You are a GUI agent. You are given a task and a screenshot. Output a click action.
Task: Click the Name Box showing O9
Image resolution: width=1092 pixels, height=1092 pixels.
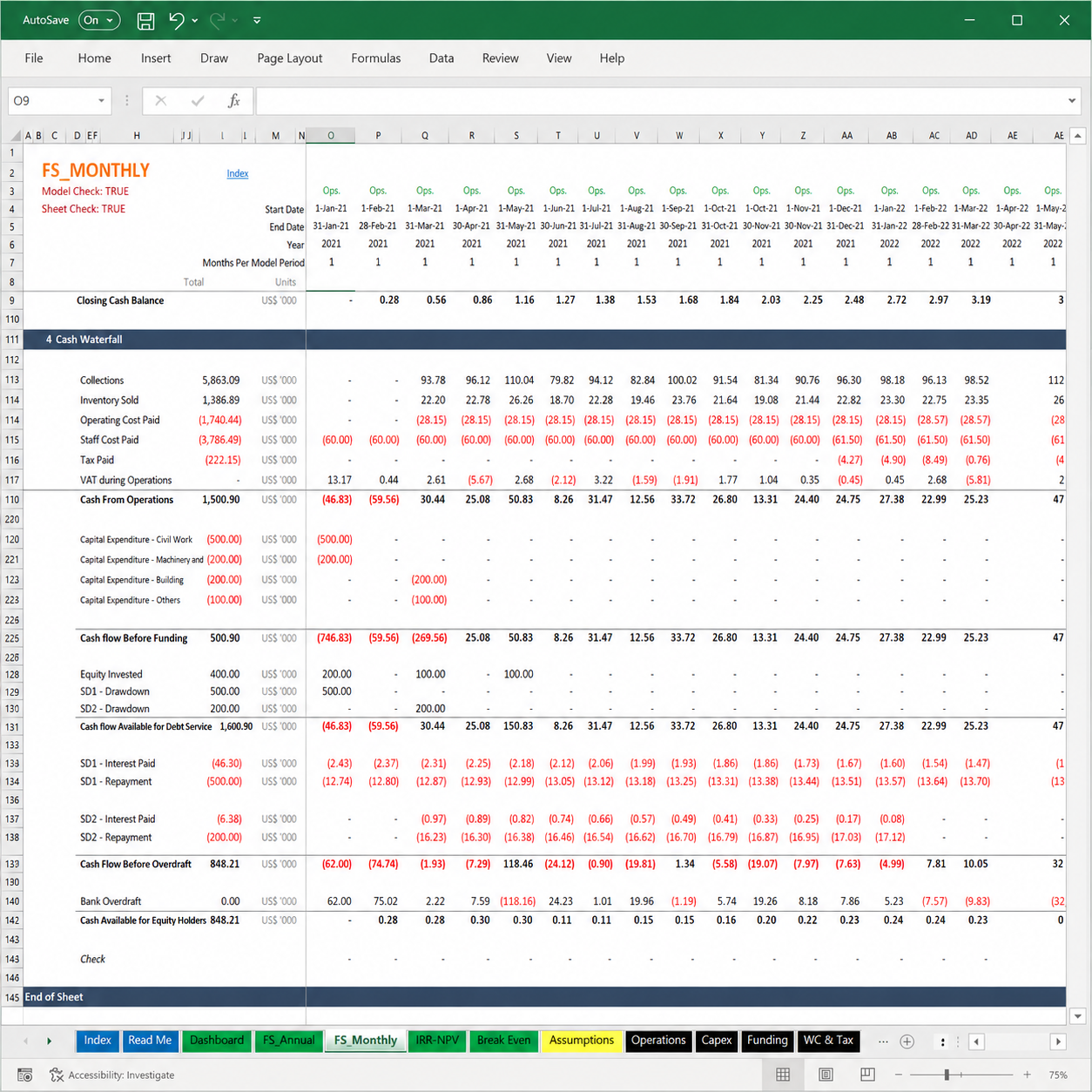(51, 101)
